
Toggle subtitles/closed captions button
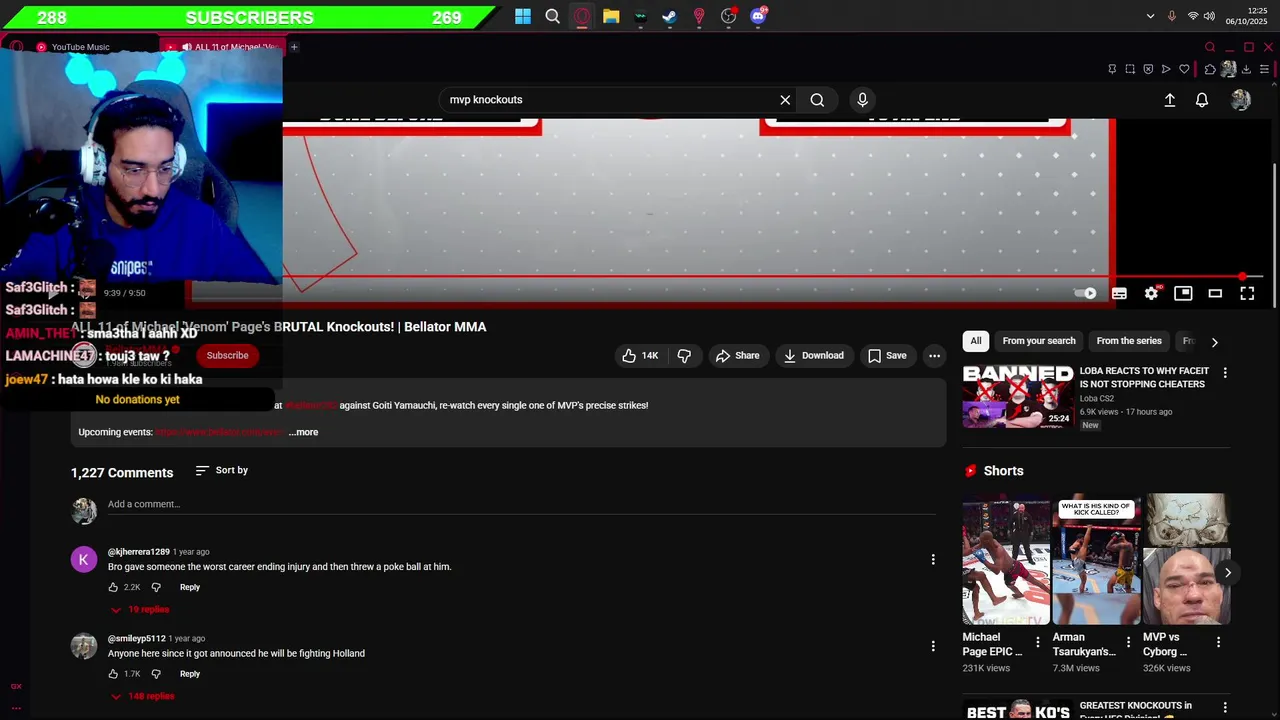1119,293
